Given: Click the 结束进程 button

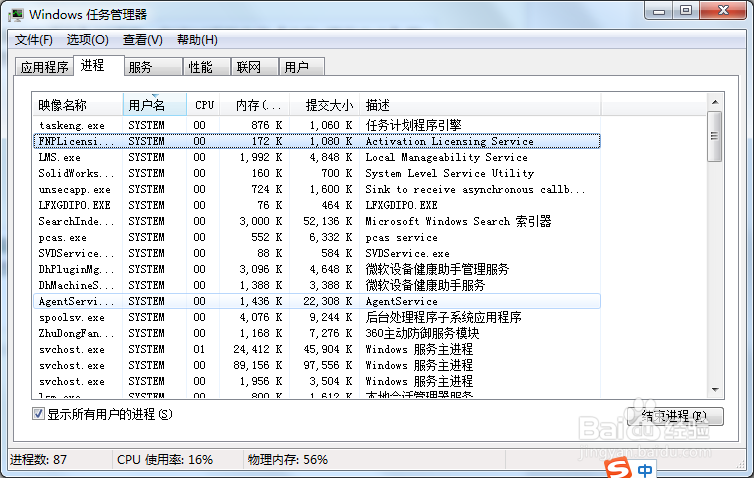Looking at the screenshot, I should (675, 416).
